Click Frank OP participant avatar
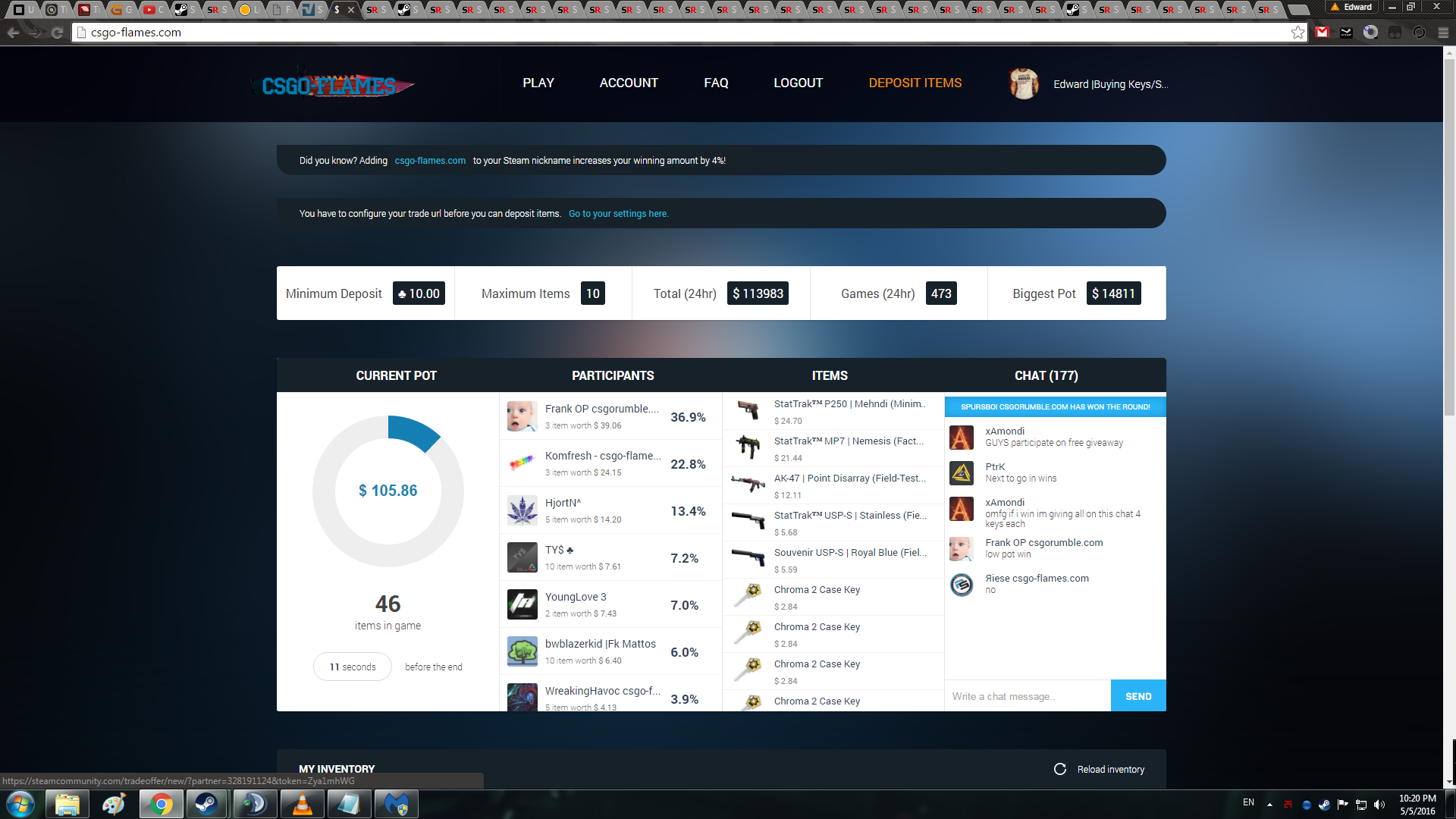 (522, 416)
